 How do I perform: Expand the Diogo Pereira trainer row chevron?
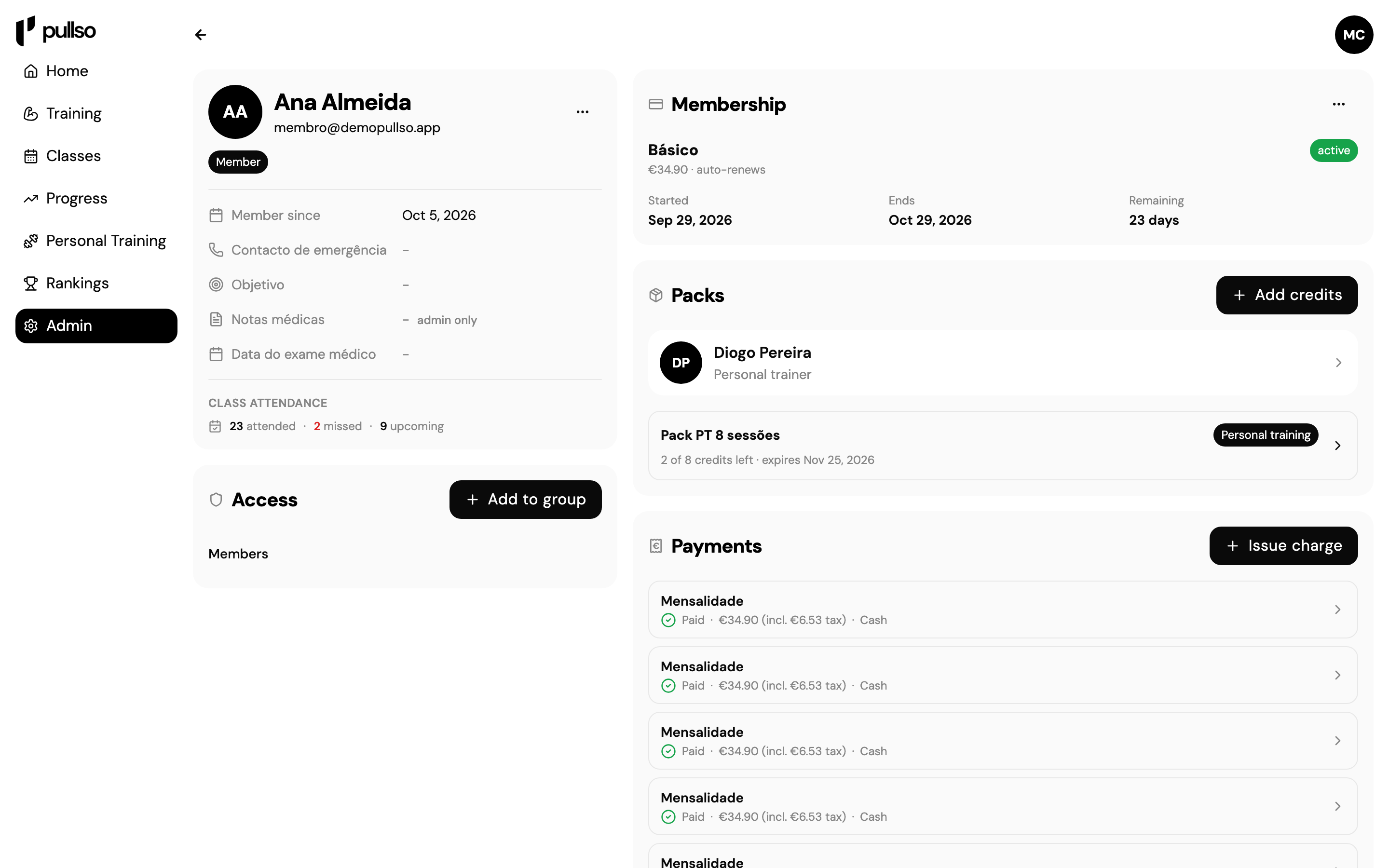coord(1338,363)
